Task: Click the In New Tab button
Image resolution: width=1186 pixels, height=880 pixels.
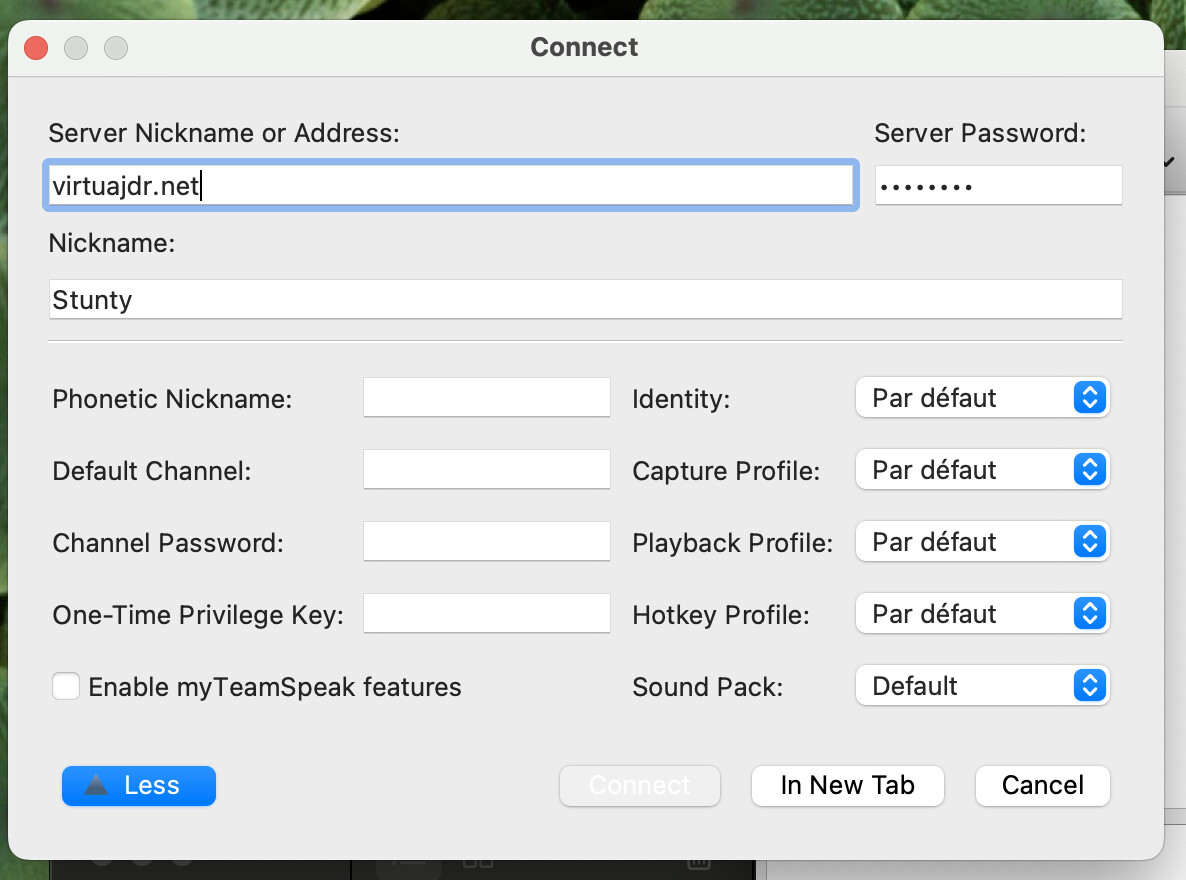Action: 847,786
